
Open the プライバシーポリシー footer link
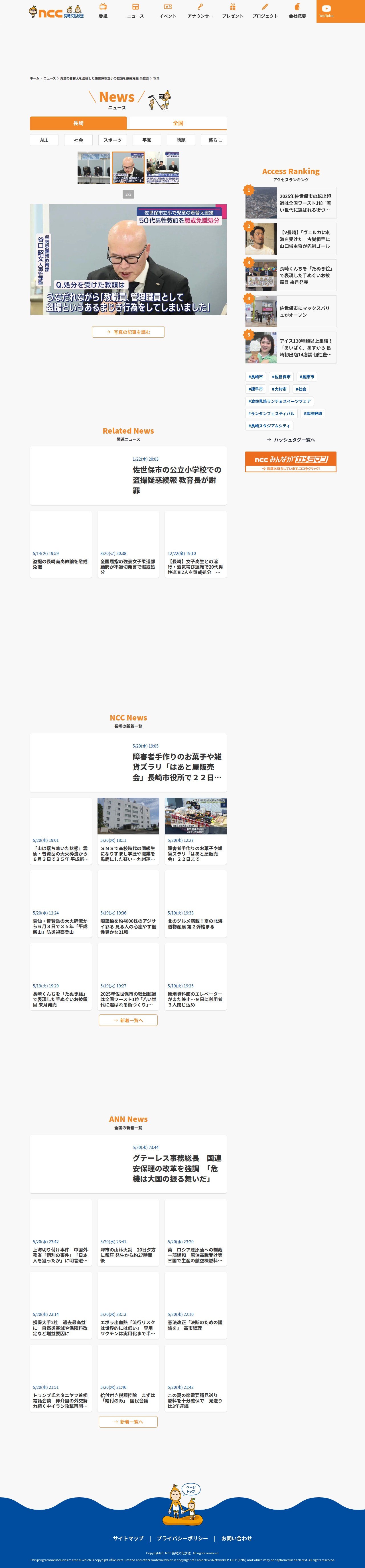pos(182,1538)
